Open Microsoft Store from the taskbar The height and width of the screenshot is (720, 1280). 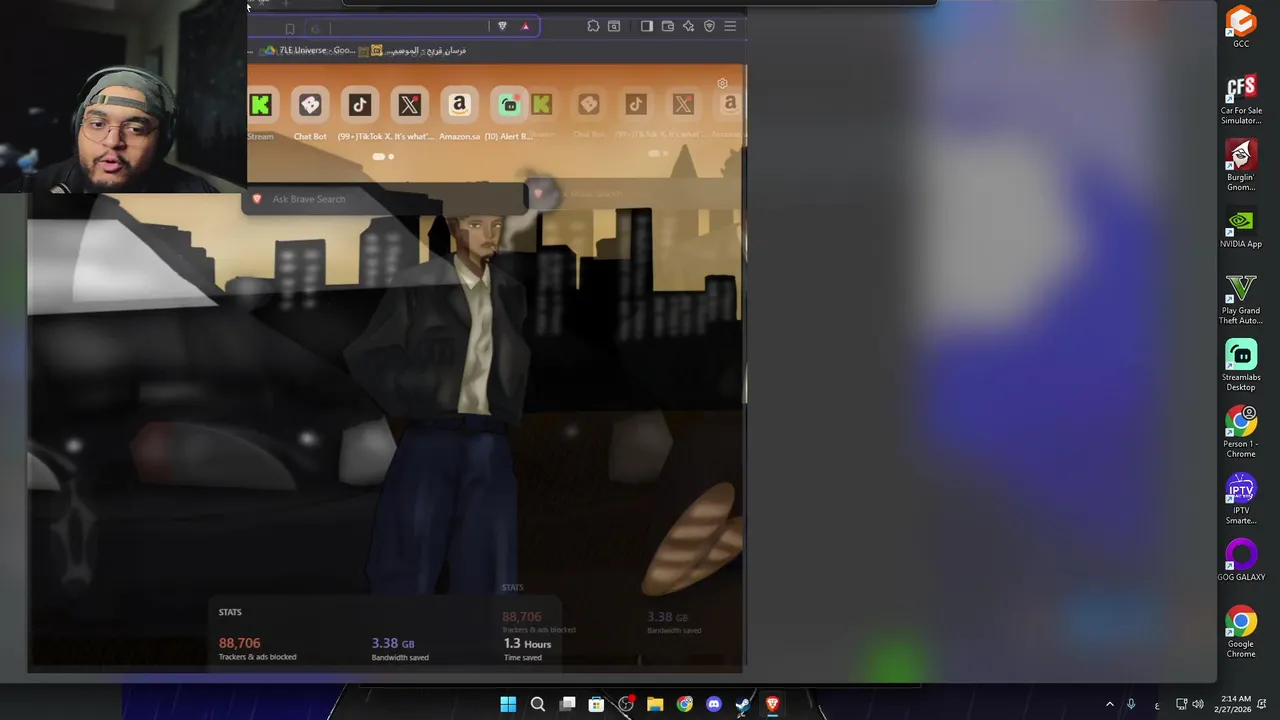(596, 704)
